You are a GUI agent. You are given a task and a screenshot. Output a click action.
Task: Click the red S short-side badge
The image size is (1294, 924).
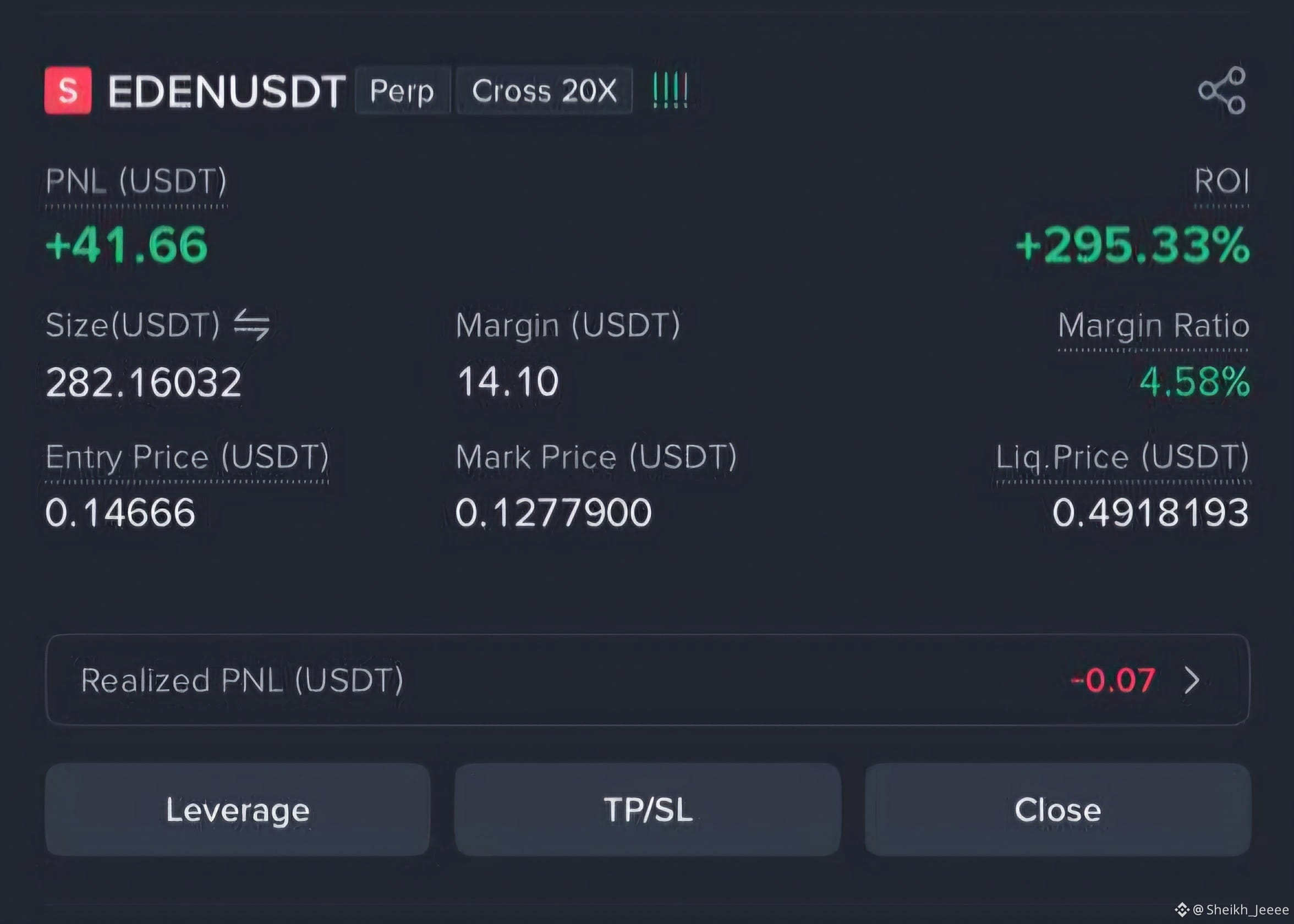point(68,90)
